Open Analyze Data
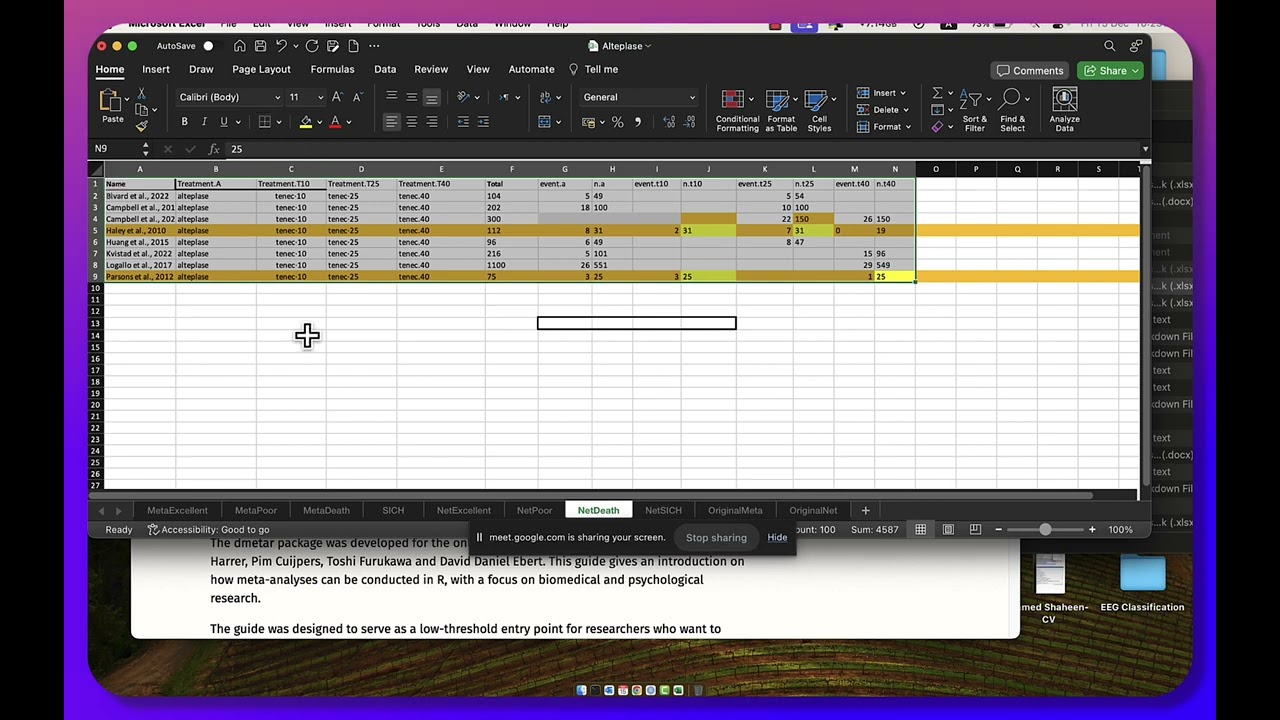Viewport: 1280px width, 720px height. coord(1064,110)
